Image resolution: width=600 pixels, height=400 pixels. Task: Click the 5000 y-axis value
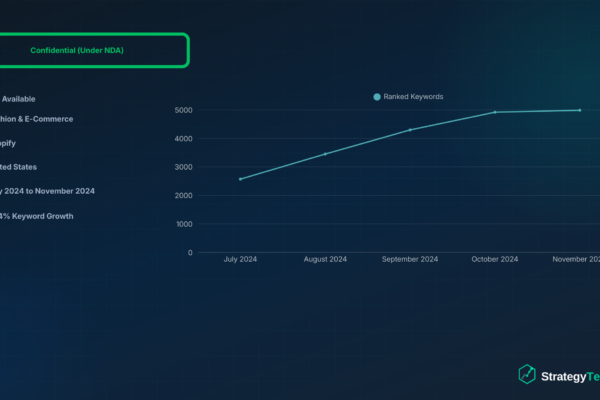coord(184,110)
